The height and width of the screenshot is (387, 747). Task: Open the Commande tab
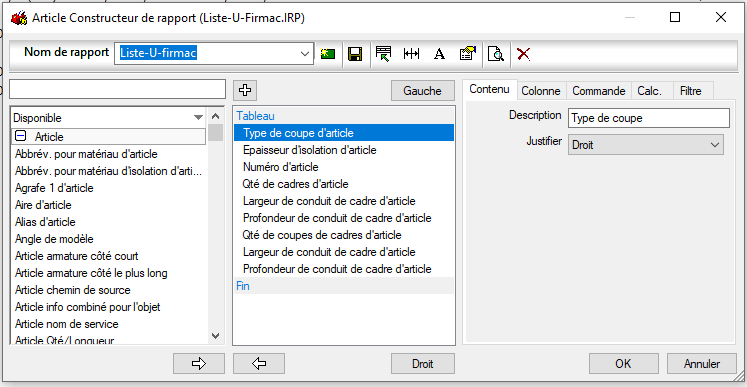[x=599, y=91]
